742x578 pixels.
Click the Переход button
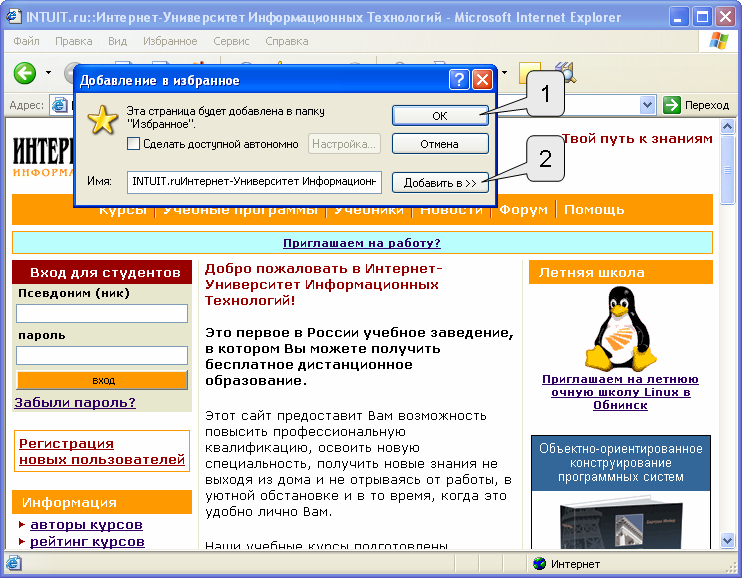(x=696, y=105)
